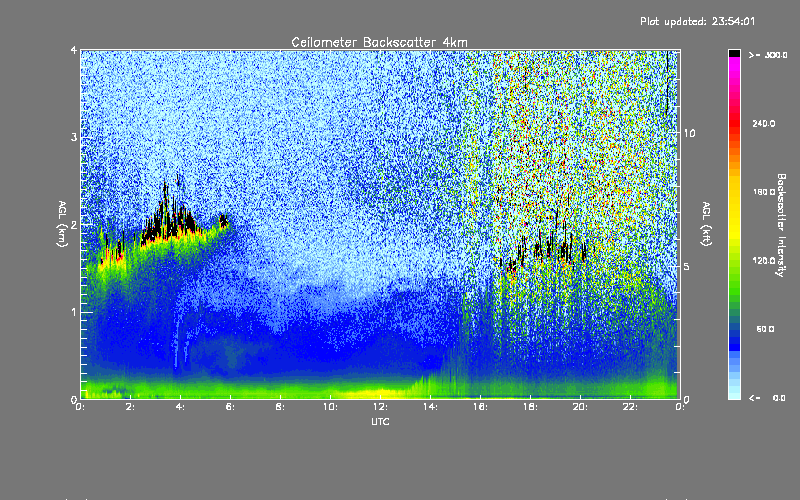Click the "4" tick on AGL (km) axis
The image size is (800, 500).
(x=74, y=50)
